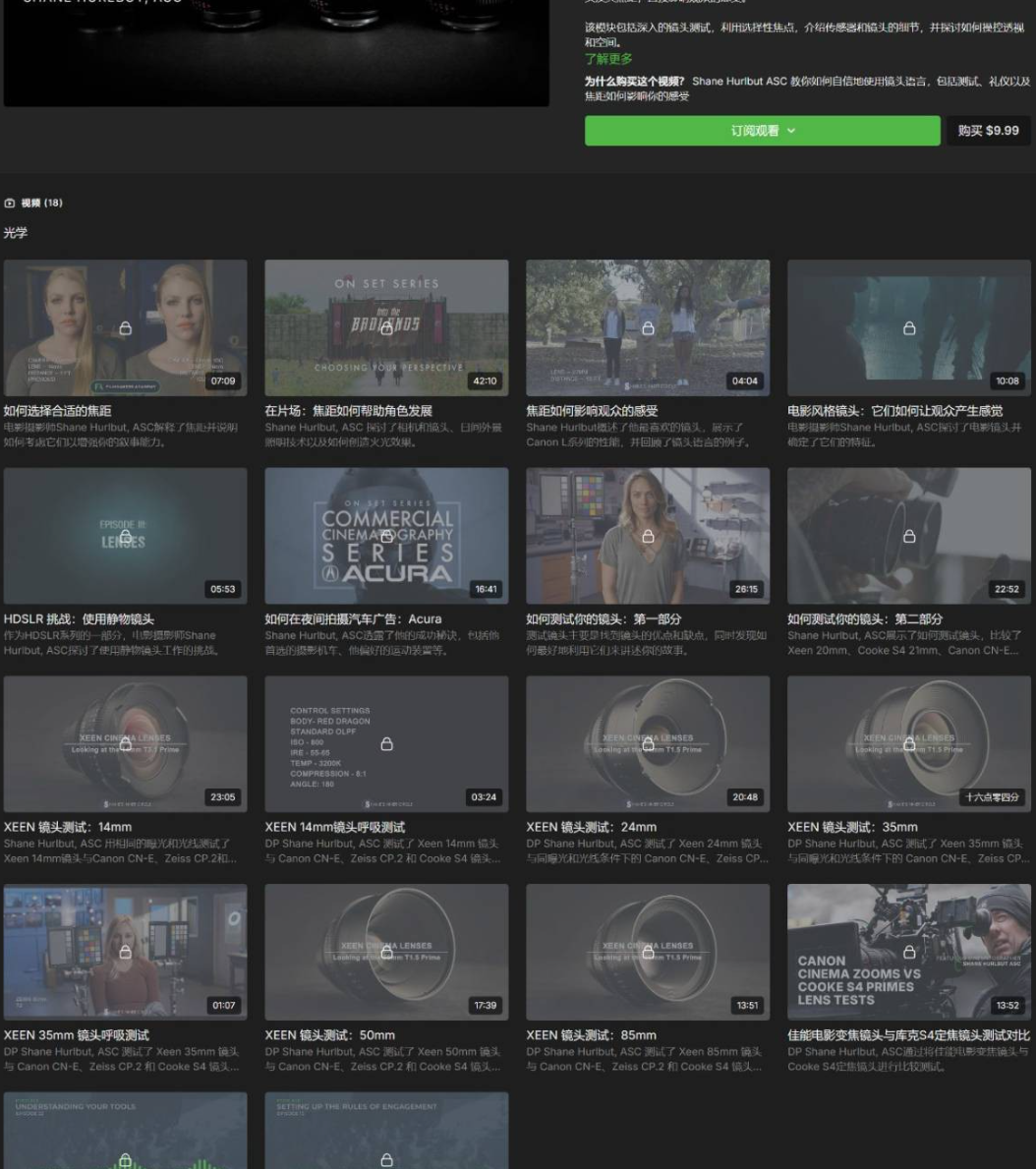1036x1169 pixels.
Task: Click the 01:07 duration badge
Action: tap(223, 1005)
